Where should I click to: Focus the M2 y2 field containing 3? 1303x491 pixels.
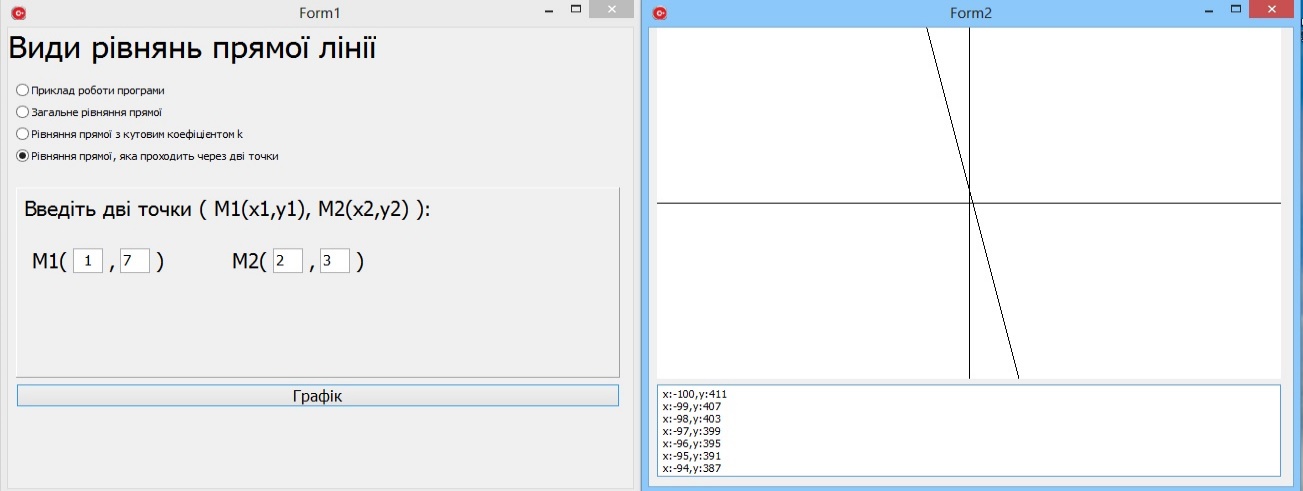click(x=335, y=261)
